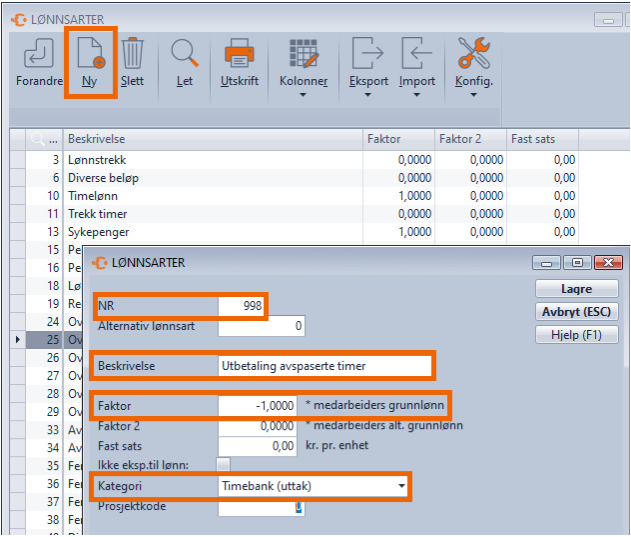This screenshot has height=537, width=631.
Task: Click the row indicator arrow for row 25
Action: [x=18, y=340]
